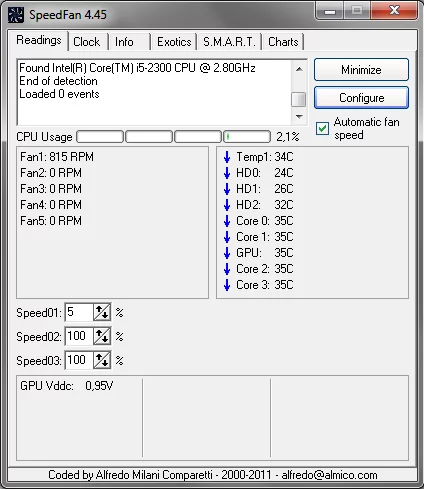This screenshot has height=490, width=424.
Task: Click the down arrow icon beside Core 1
Action: tap(227, 237)
